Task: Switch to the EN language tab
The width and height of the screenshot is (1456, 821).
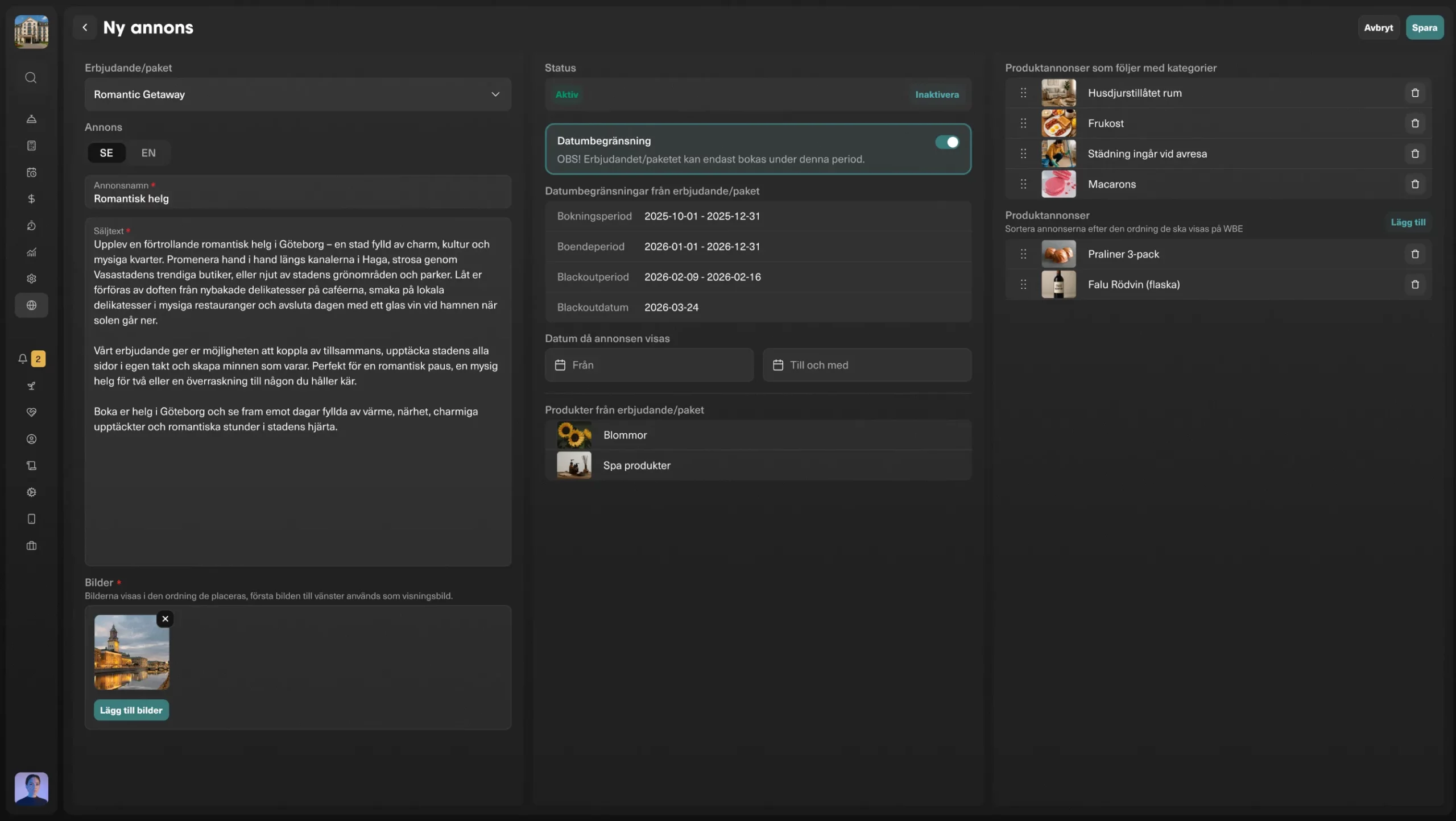Action: coord(148,153)
